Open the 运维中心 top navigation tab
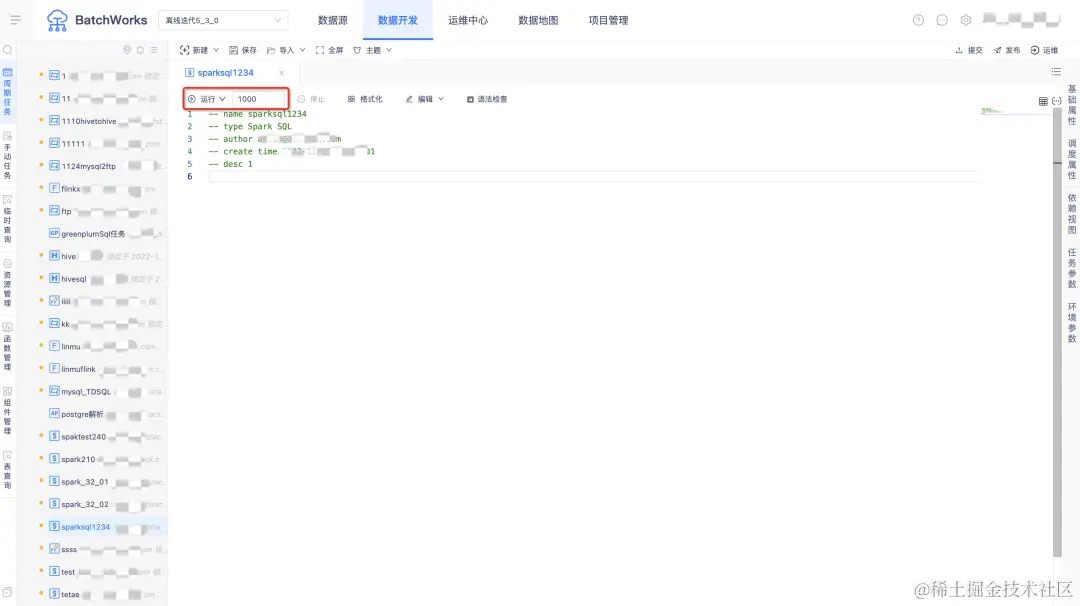This screenshot has width=1080, height=606. coord(468,20)
